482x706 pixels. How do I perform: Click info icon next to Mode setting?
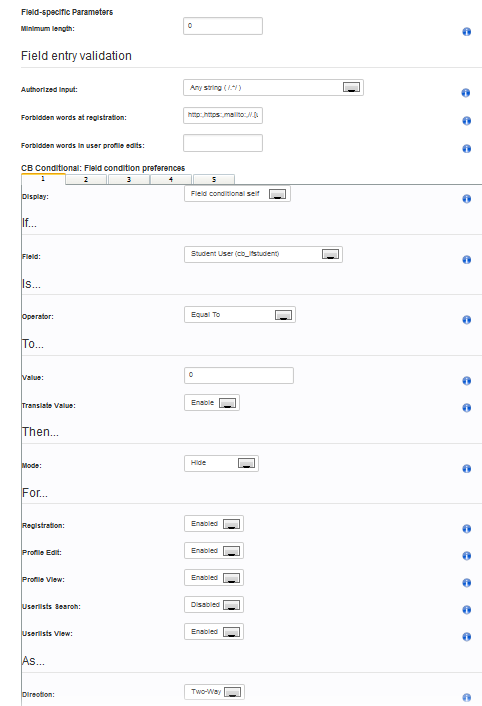pos(467,469)
